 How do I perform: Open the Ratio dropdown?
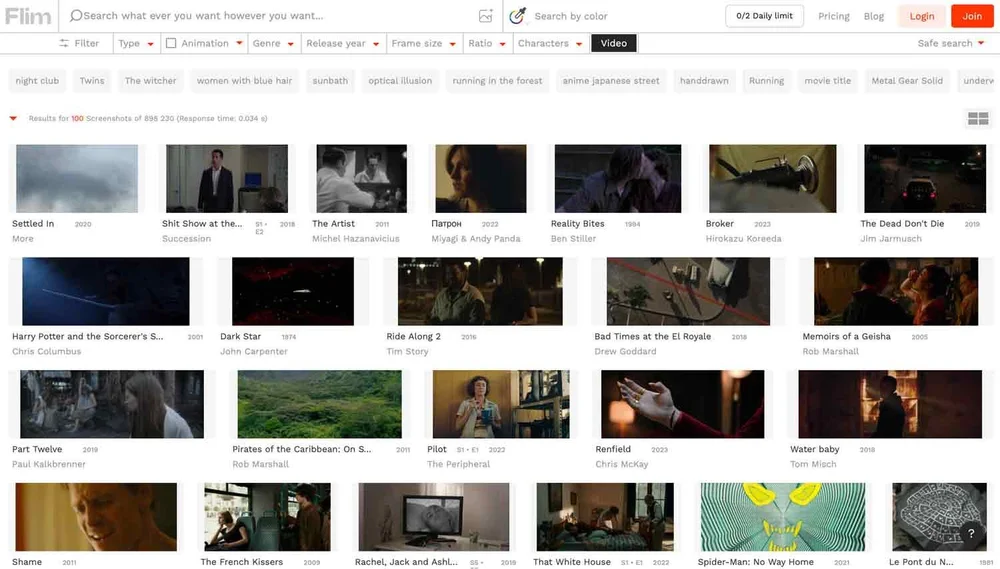[487, 43]
